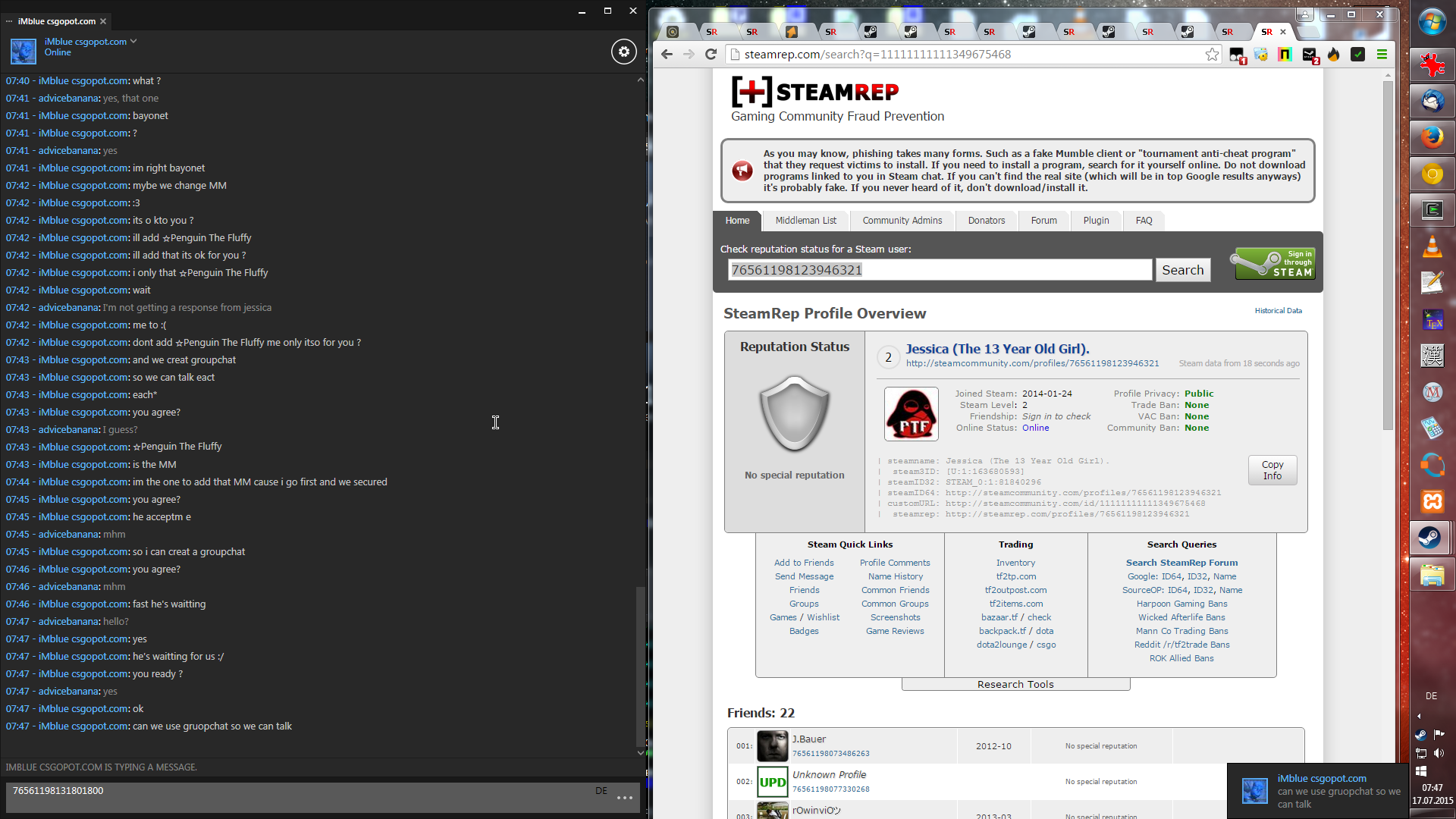Click the flame extension icon in Chrome
The image size is (1456, 819).
pos(1334,55)
